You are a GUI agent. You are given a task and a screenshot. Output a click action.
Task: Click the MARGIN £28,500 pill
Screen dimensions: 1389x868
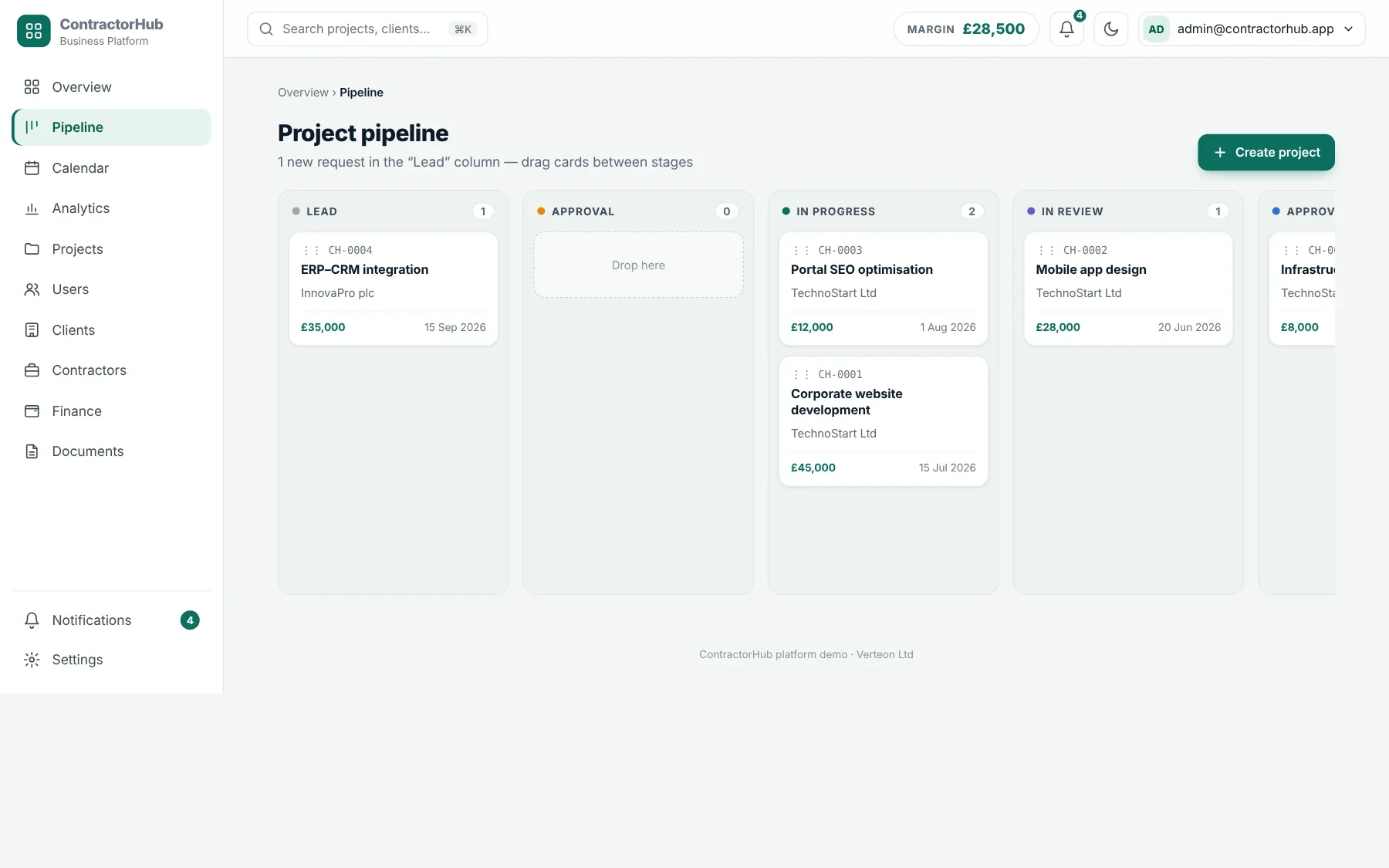coord(966,29)
